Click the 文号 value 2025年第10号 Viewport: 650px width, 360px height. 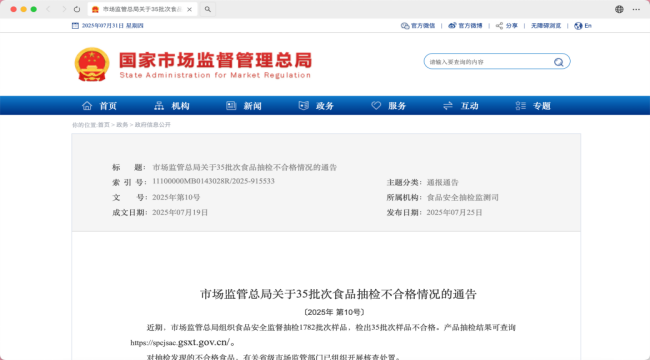point(176,197)
